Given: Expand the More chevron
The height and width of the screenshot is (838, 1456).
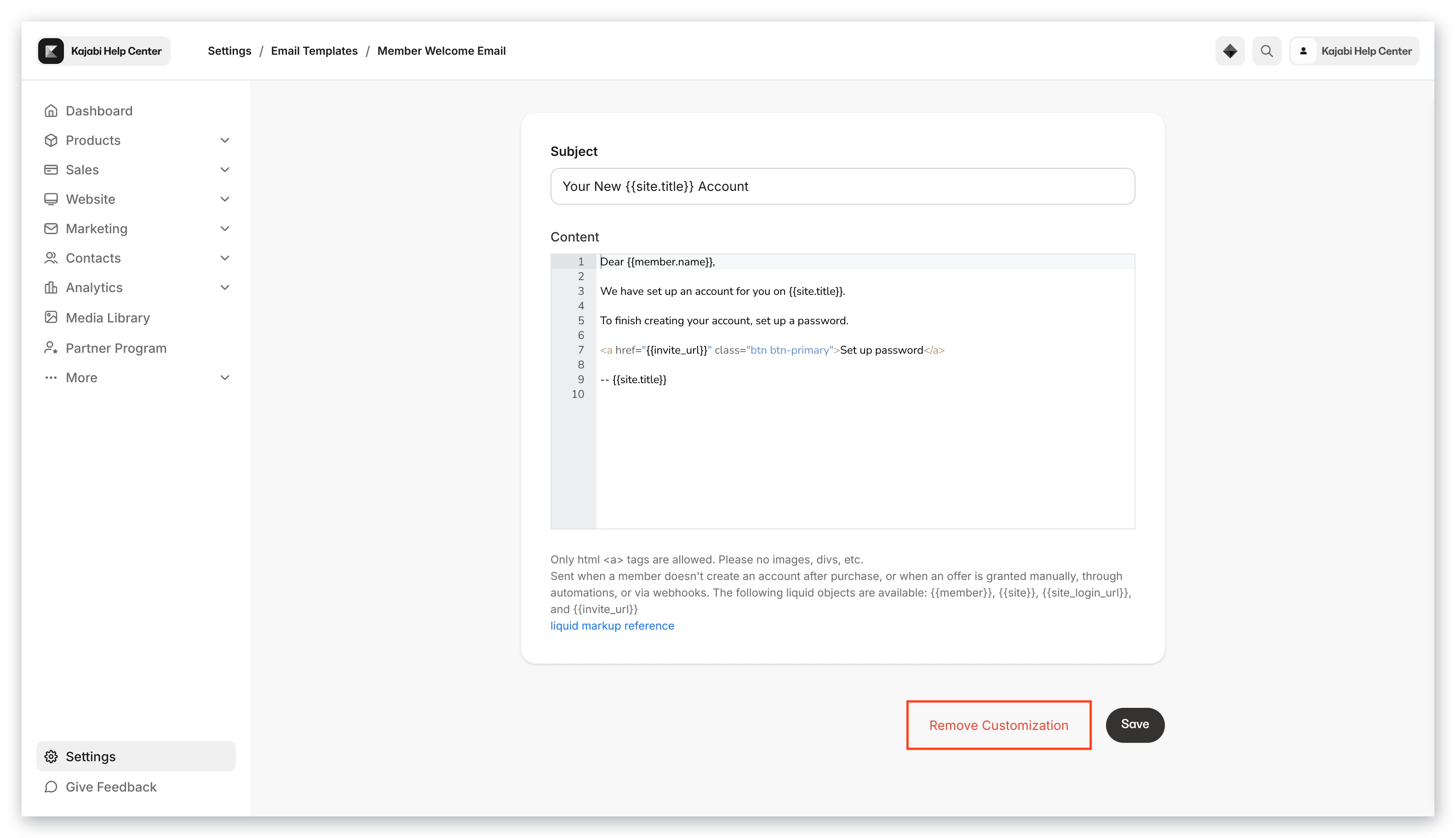Looking at the screenshot, I should pos(224,377).
